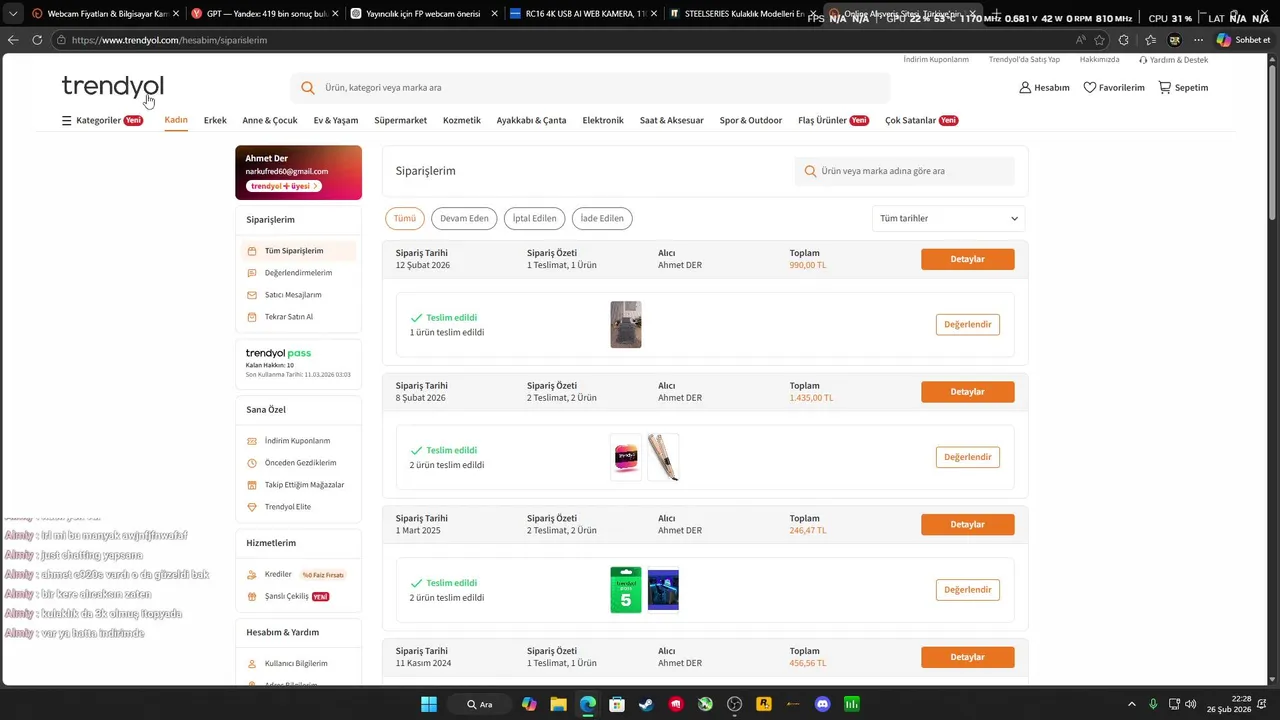The height and width of the screenshot is (720, 1280).
Task: Filter orders by İade Edilen
Action: pyautogui.click(x=602, y=218)
